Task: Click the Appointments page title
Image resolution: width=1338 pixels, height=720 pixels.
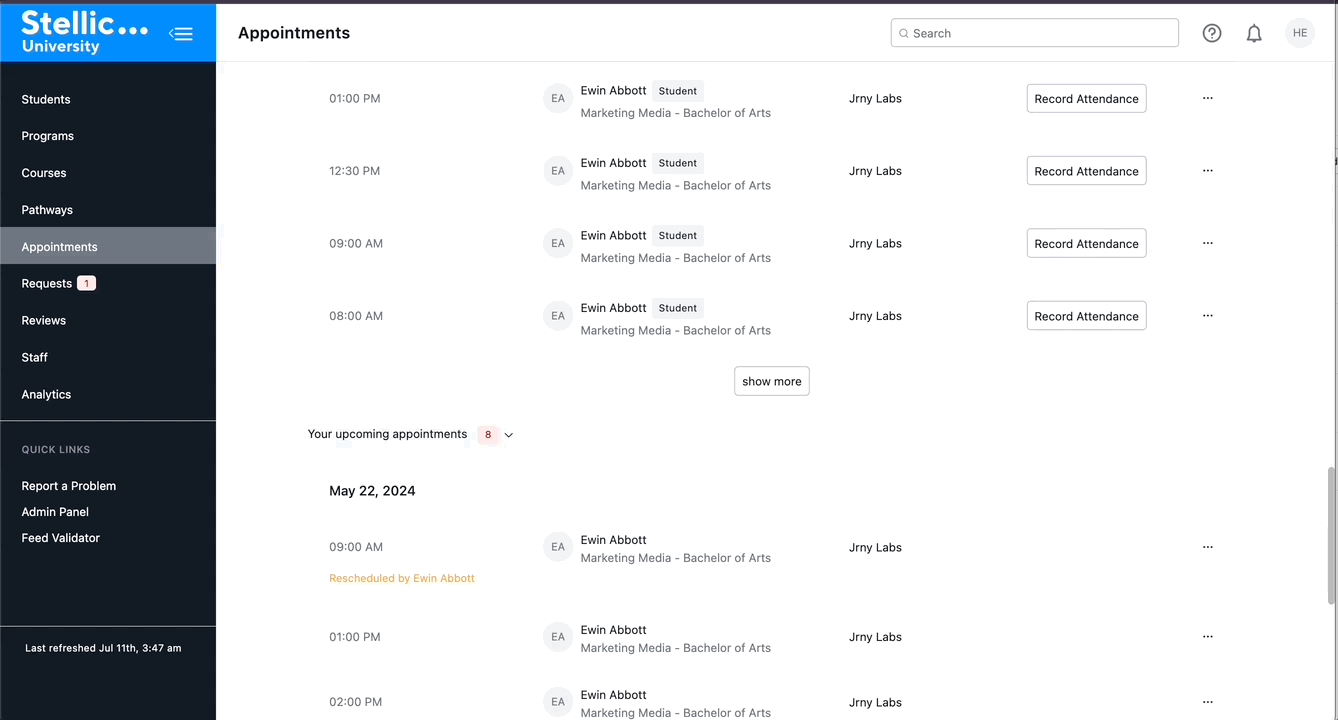Action: tap(294, 33)
